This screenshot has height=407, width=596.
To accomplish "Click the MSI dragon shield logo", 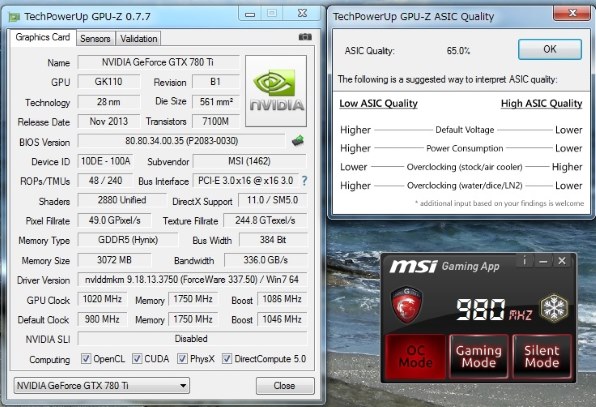I will point(407,305).
